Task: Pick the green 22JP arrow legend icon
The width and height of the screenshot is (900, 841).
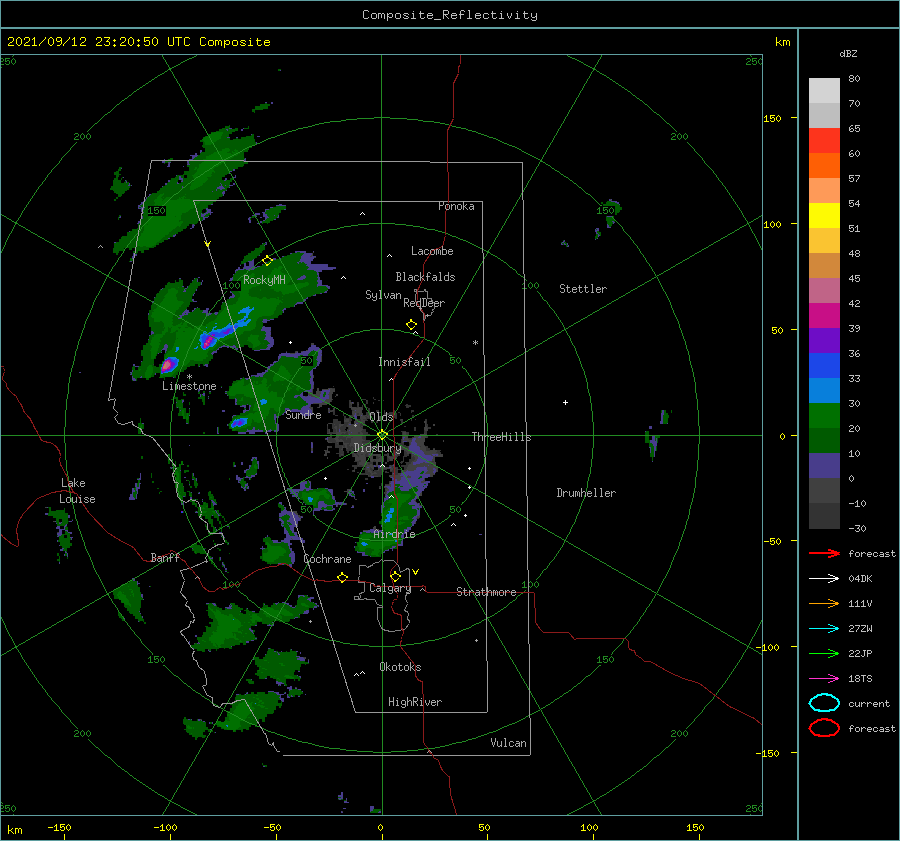Action: [824, 653]
